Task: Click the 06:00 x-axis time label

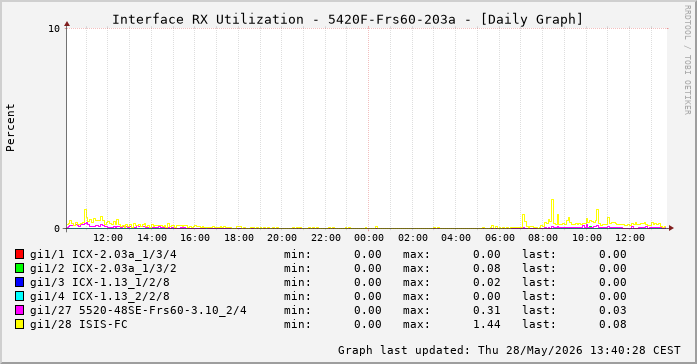Action: [x=500, y=238]
